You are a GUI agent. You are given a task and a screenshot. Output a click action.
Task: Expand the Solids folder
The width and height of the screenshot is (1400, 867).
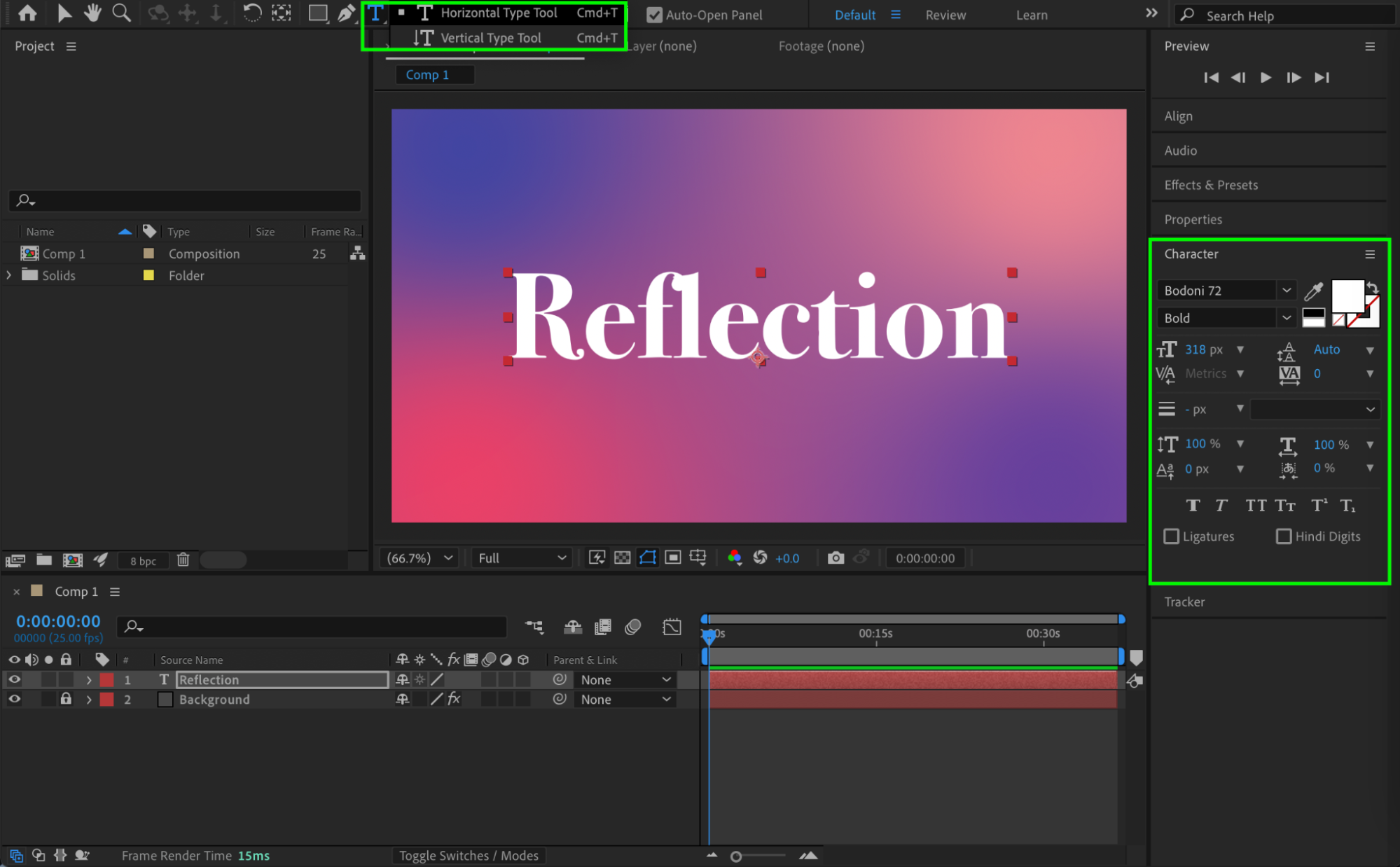9,275
